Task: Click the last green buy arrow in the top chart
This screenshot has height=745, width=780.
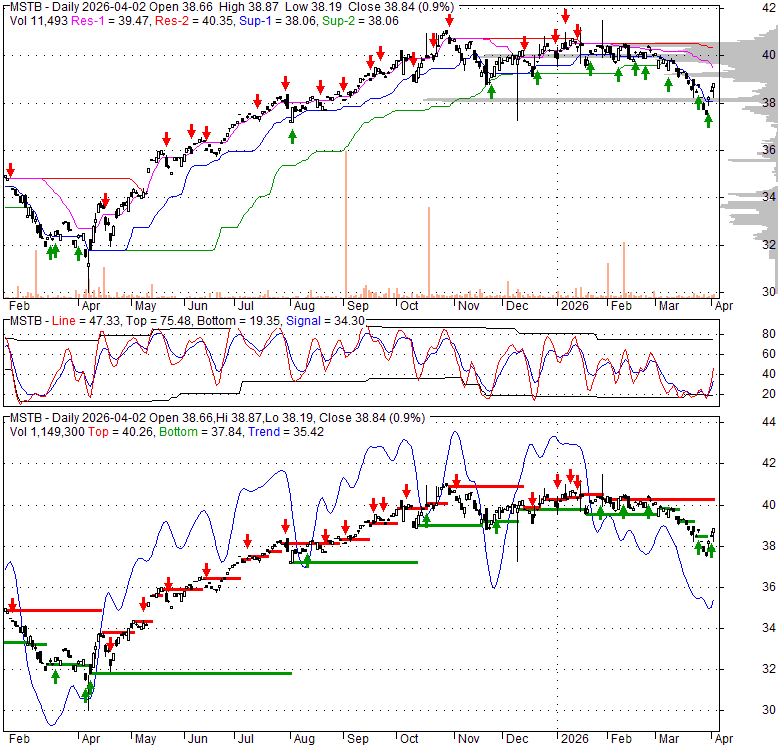Action: point(708,120)
